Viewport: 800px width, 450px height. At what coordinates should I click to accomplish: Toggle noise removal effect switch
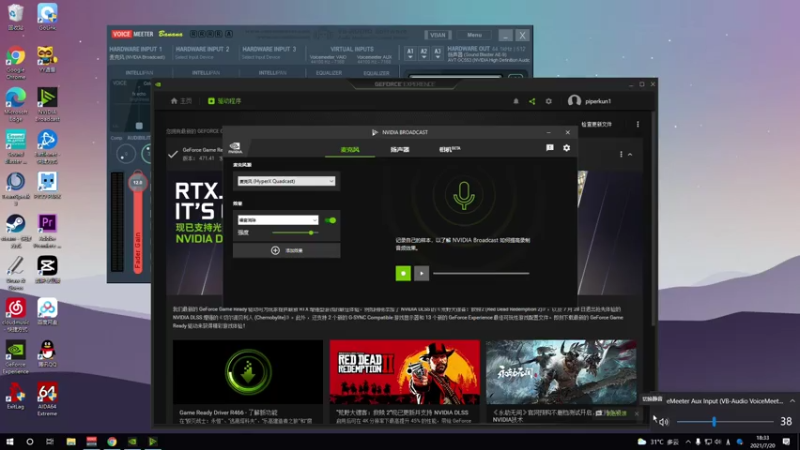(x=331, y=220)
